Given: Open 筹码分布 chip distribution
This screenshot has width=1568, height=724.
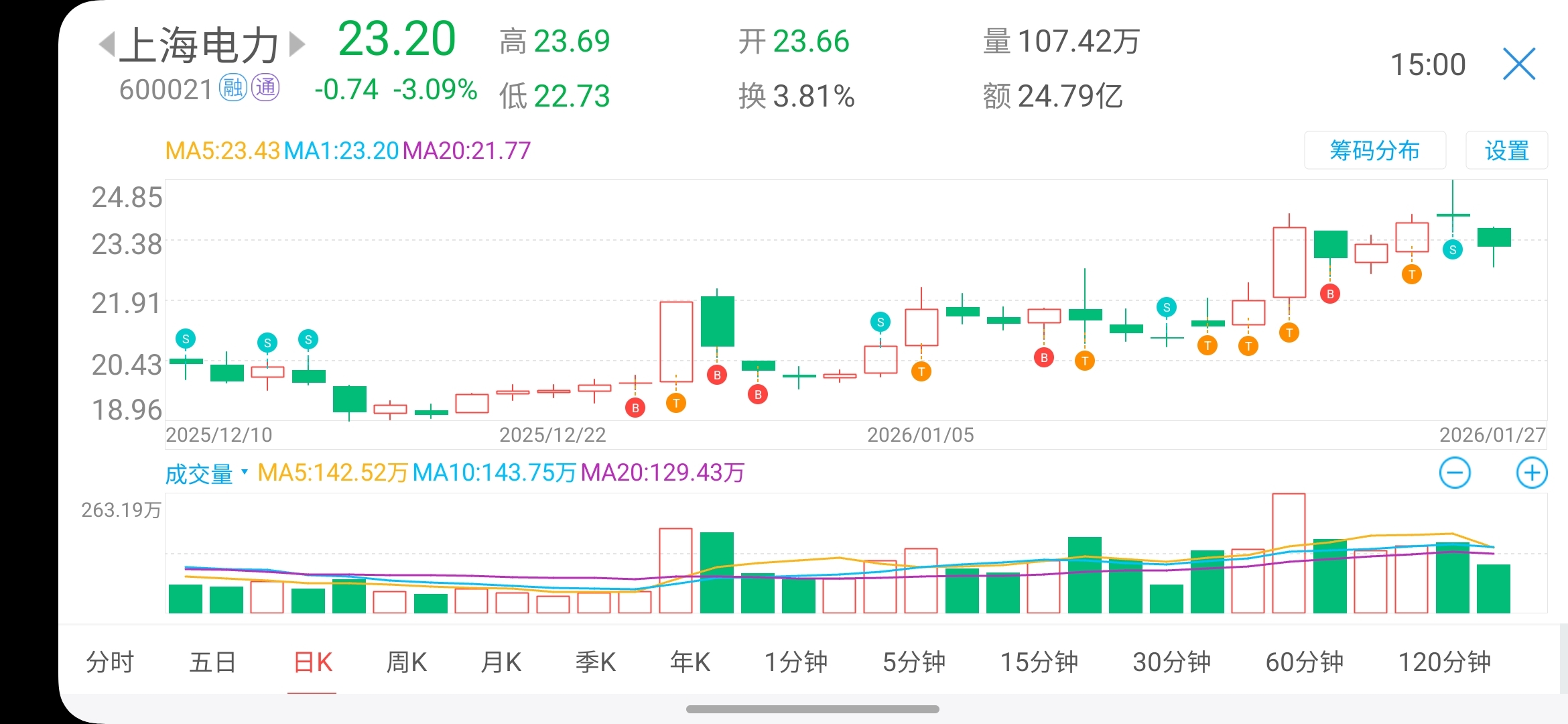Looking at the screenshot, I should click(1374, 150).
